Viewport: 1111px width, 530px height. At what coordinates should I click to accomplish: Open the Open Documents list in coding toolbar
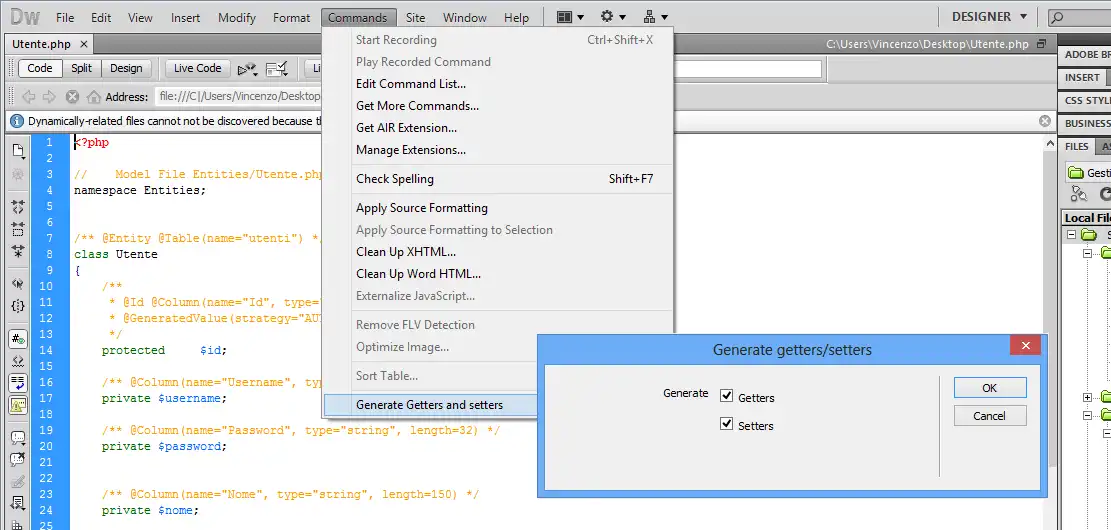[18, 150]
